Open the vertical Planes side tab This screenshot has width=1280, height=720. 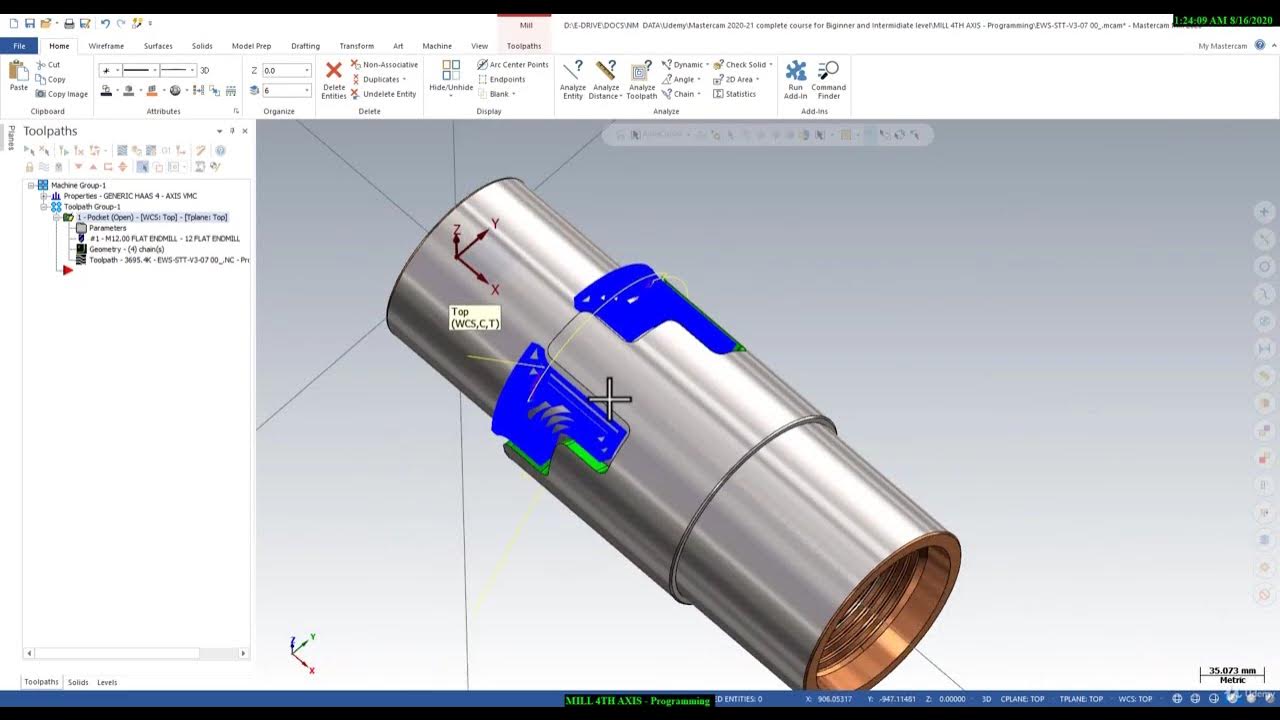click(x=10, y=138)
